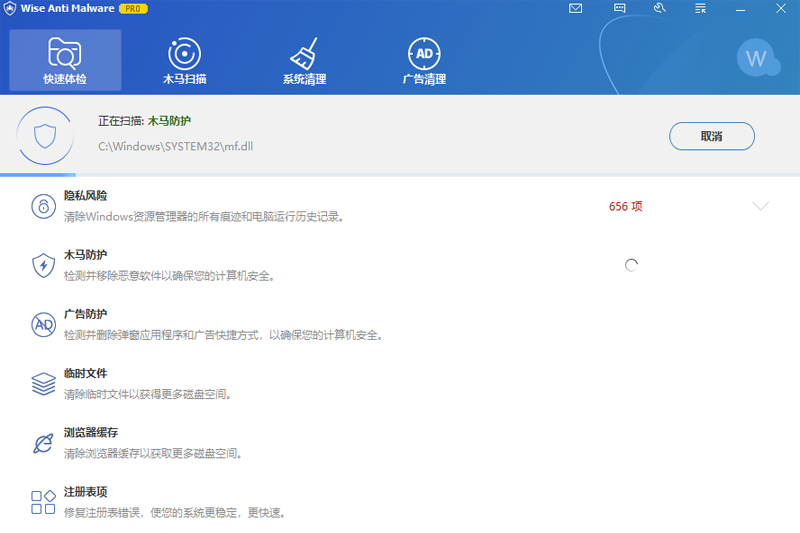
Task: Click the 取消 cancel scan button
Action: [x=712, y=136]
